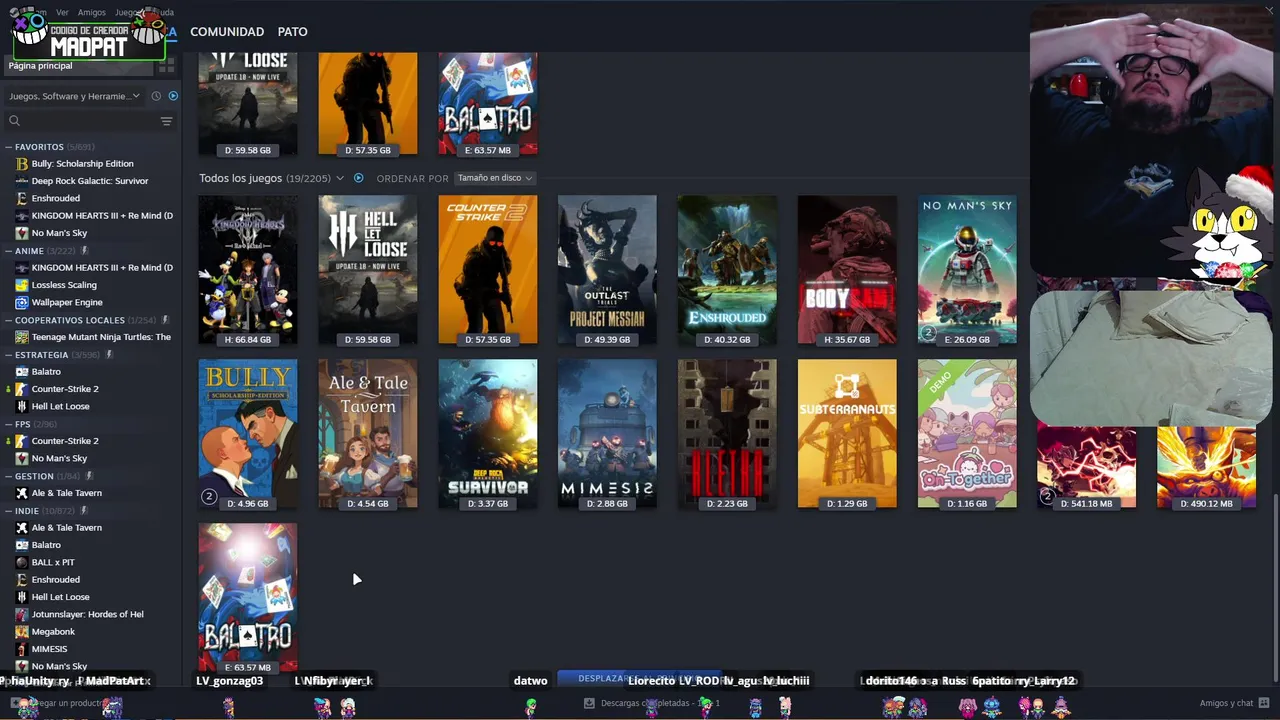
Task: Open Kingdom Hearts III cover in Todos los juegos
Action: [248, 270]
